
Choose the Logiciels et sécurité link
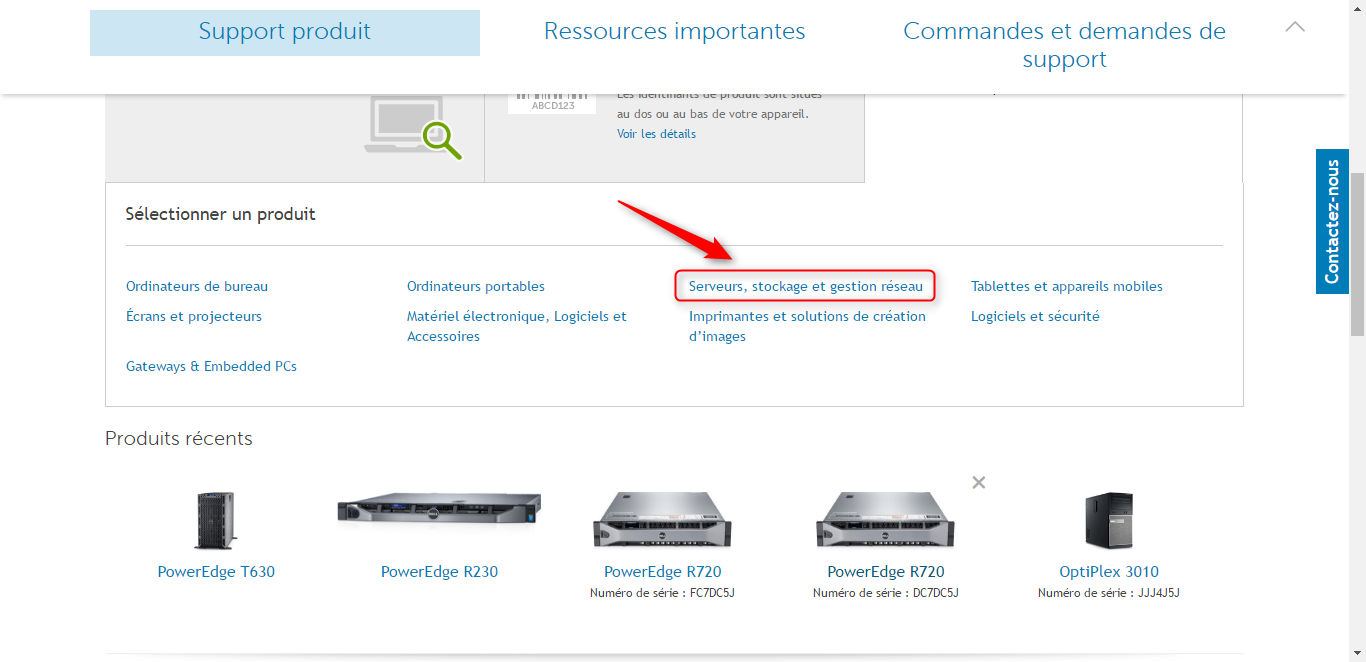point(1035,316)
